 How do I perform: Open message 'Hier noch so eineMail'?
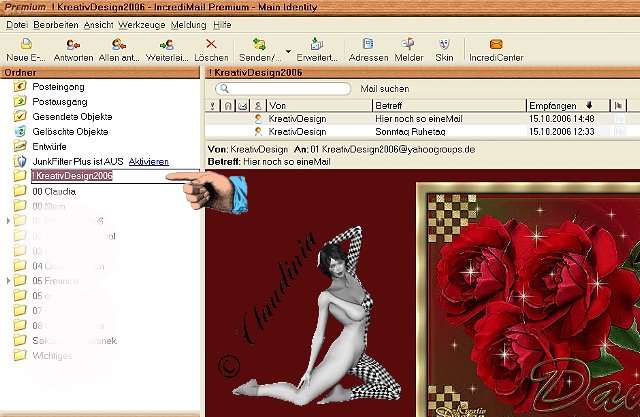click(418, 119)
